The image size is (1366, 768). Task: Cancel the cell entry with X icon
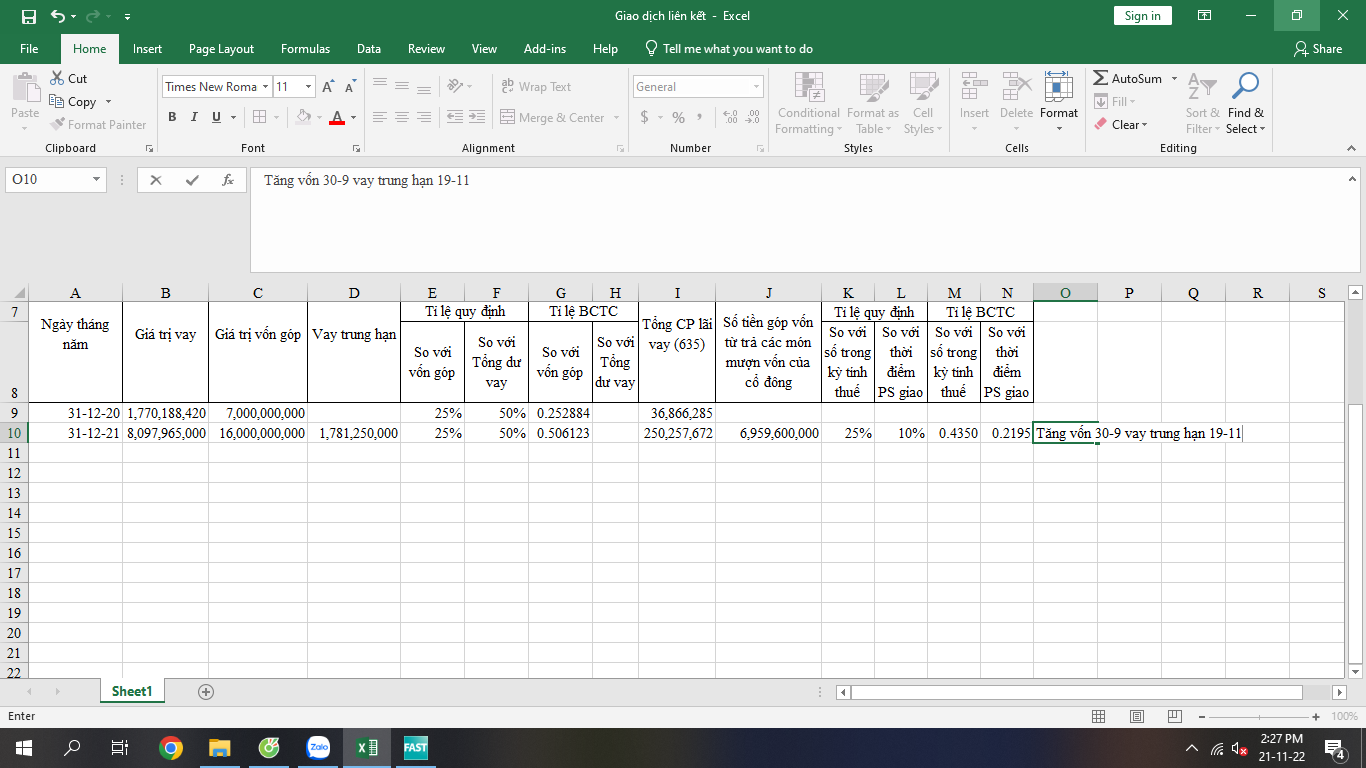(156, 180)
